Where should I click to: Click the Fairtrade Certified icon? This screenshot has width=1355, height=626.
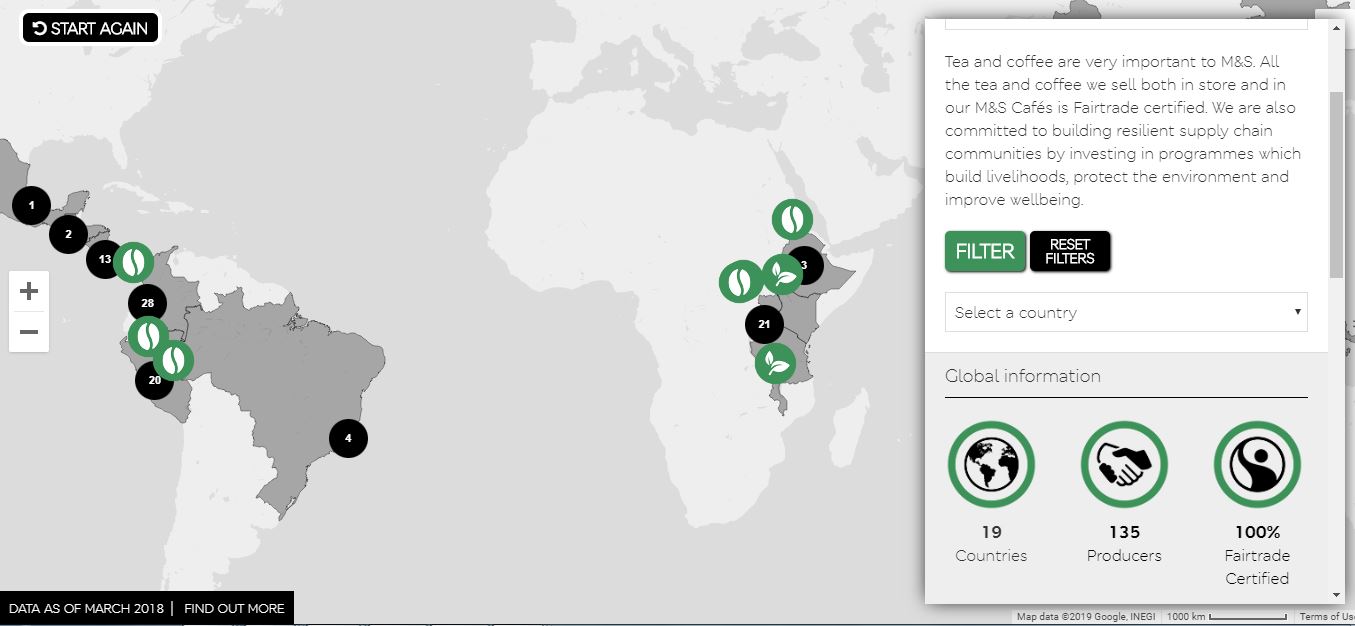click(x=1257, y=465)
